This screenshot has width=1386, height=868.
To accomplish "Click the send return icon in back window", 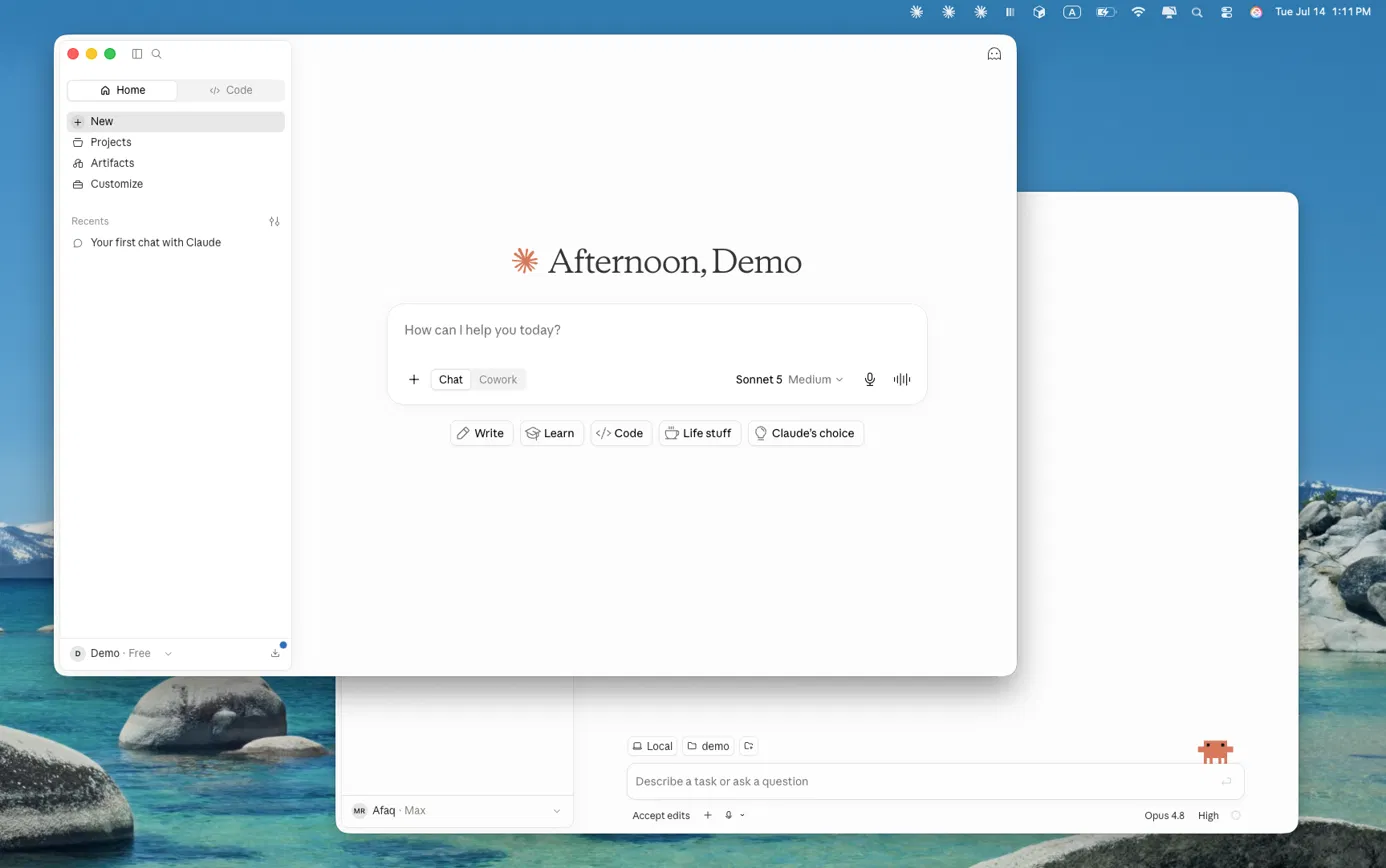I will pyautogui.click(x=1226, y=781).
